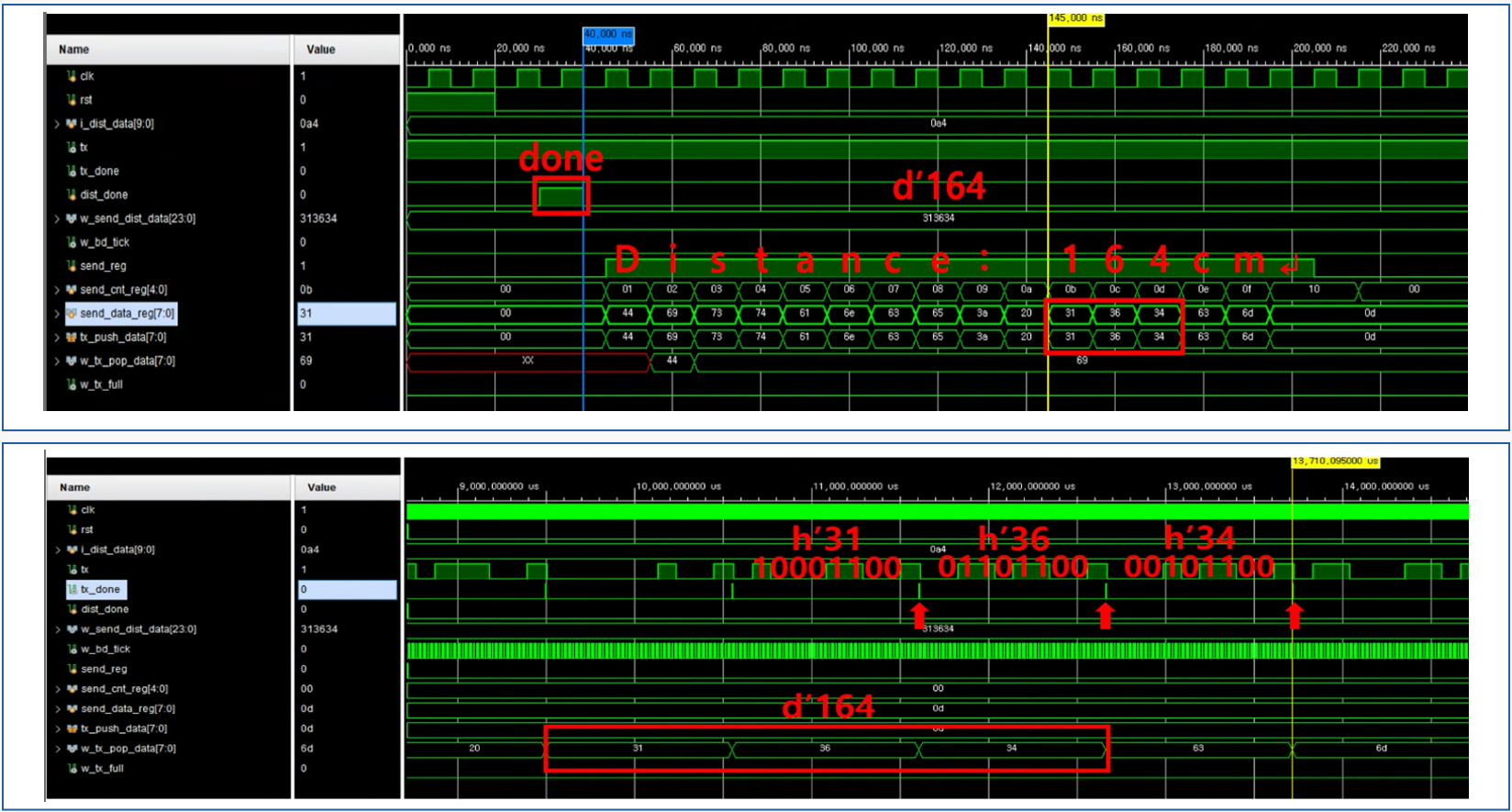Click tx_push_data[7:0] bus icon in upper waveform

pos(72,337)
